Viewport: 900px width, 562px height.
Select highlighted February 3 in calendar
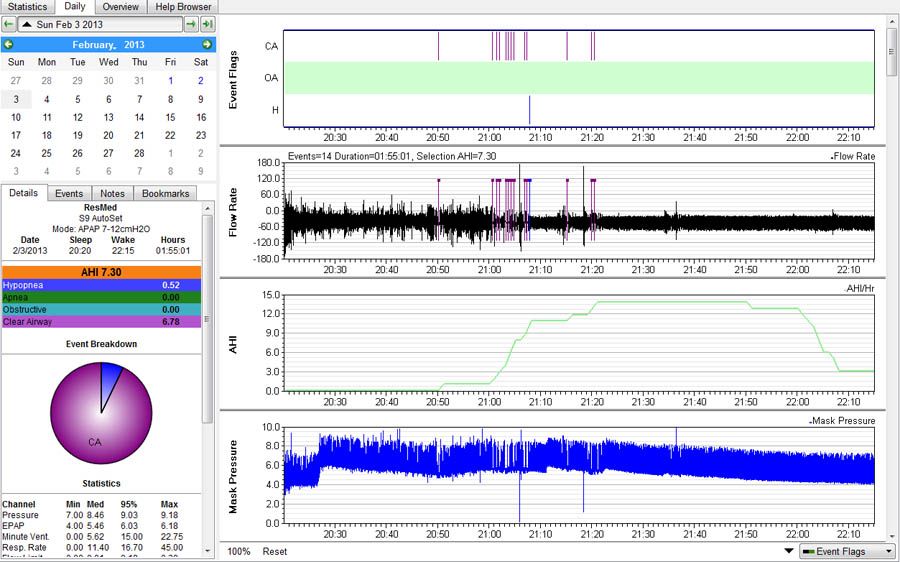(x=15, y=99)
